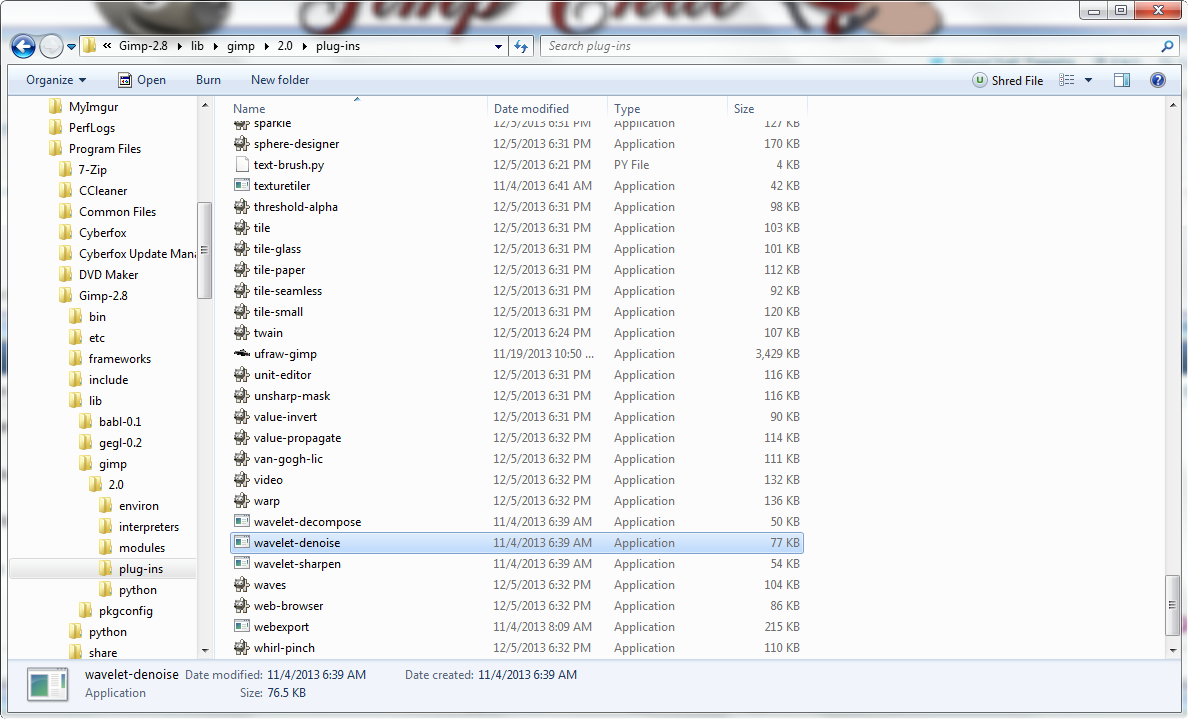Screen dimensions: 1189x720
Task: Click the wavelet-sharpen file icon
Action: click(x=241, y=564)
